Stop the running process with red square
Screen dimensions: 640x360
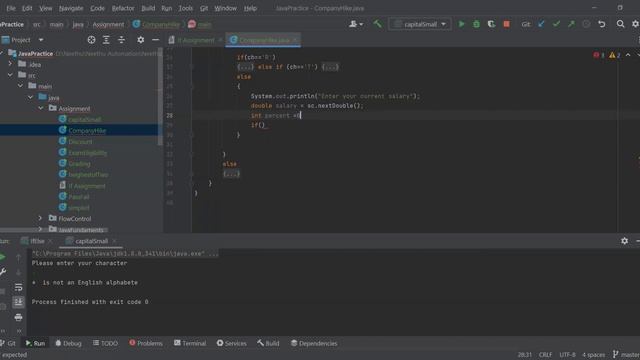coord(506,24)
